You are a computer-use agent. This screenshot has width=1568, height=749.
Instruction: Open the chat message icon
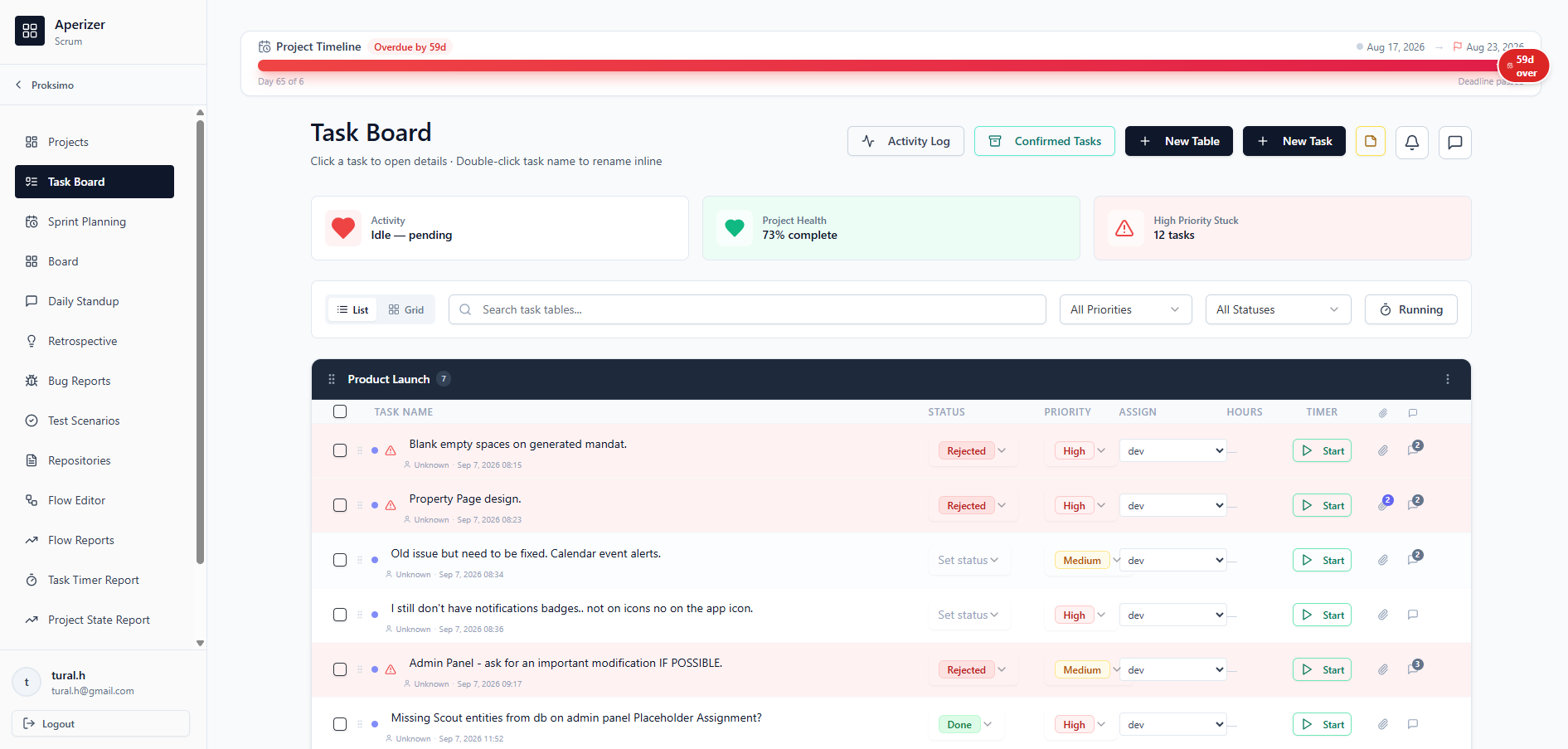click(x=1454, y=142)
